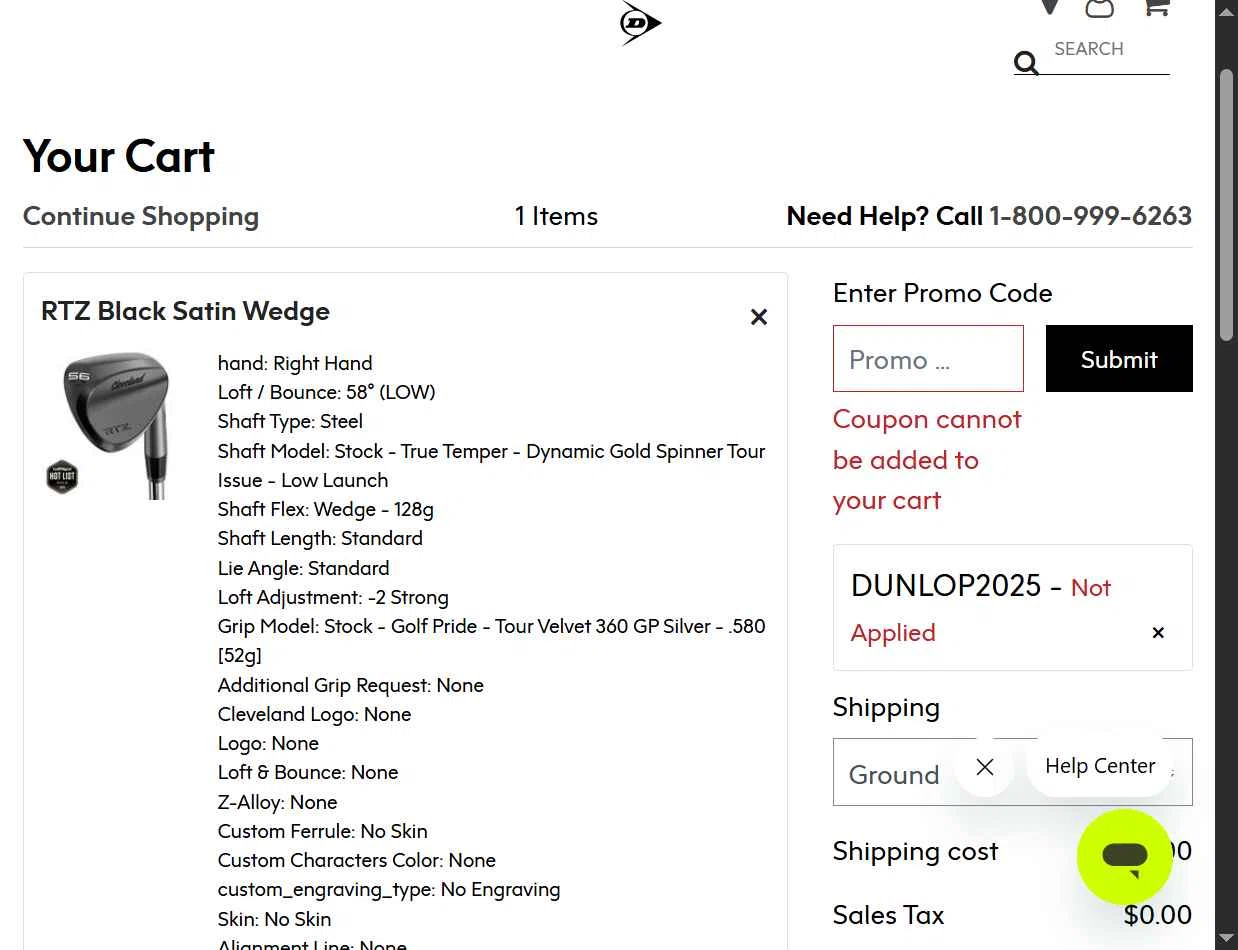Click the "Logo: None" line
1238x950 pixels.
[268, 743]
